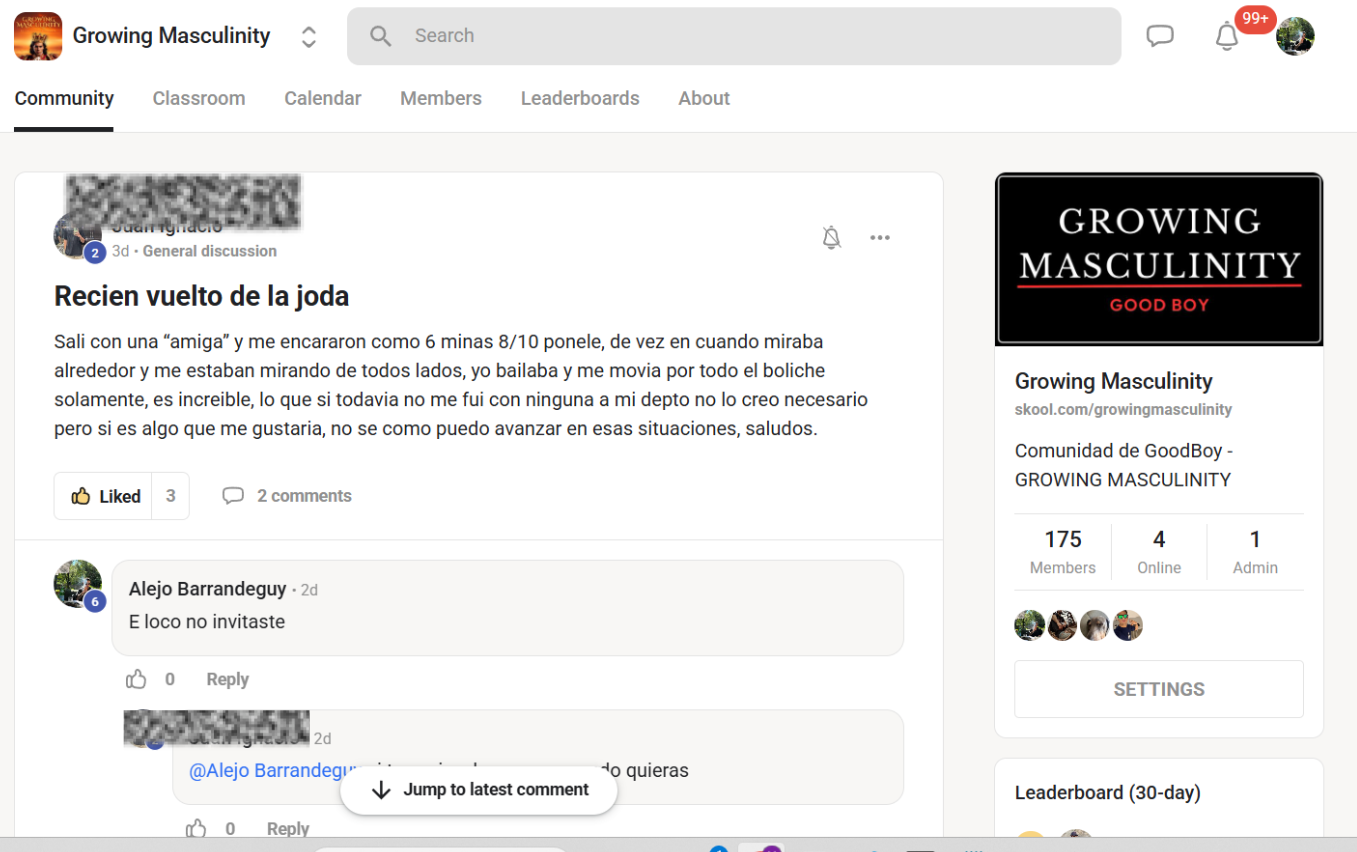Open the skool.com/growingmasculinity link
Image resolution: width=1357 pixels, height=852 pixels.
(x=1123, y=410)
